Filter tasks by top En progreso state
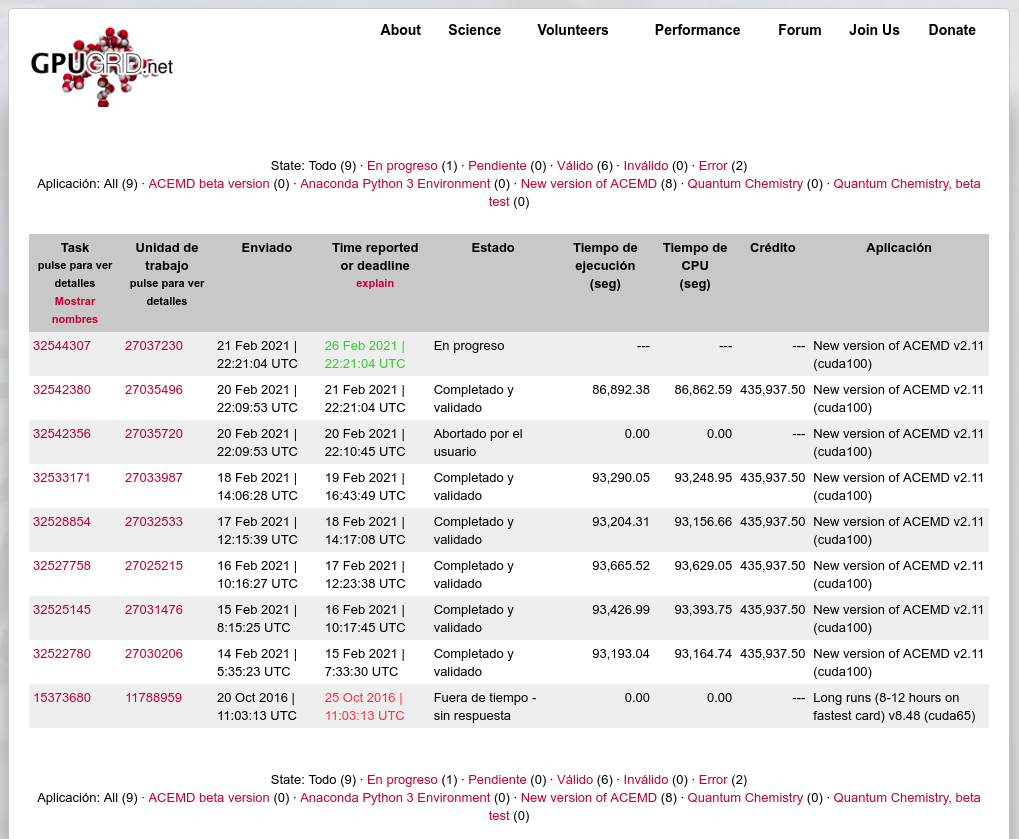 pos(402,166)
